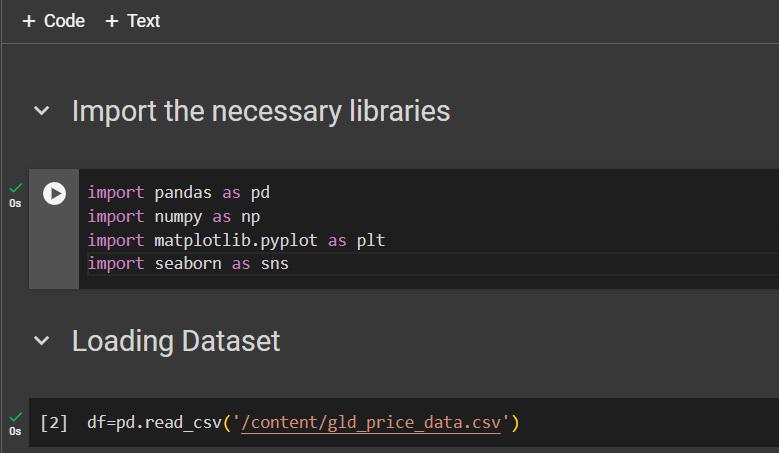779x453 pixels.
Task: Add a new code cell with + Code
Action: [54, 21]
